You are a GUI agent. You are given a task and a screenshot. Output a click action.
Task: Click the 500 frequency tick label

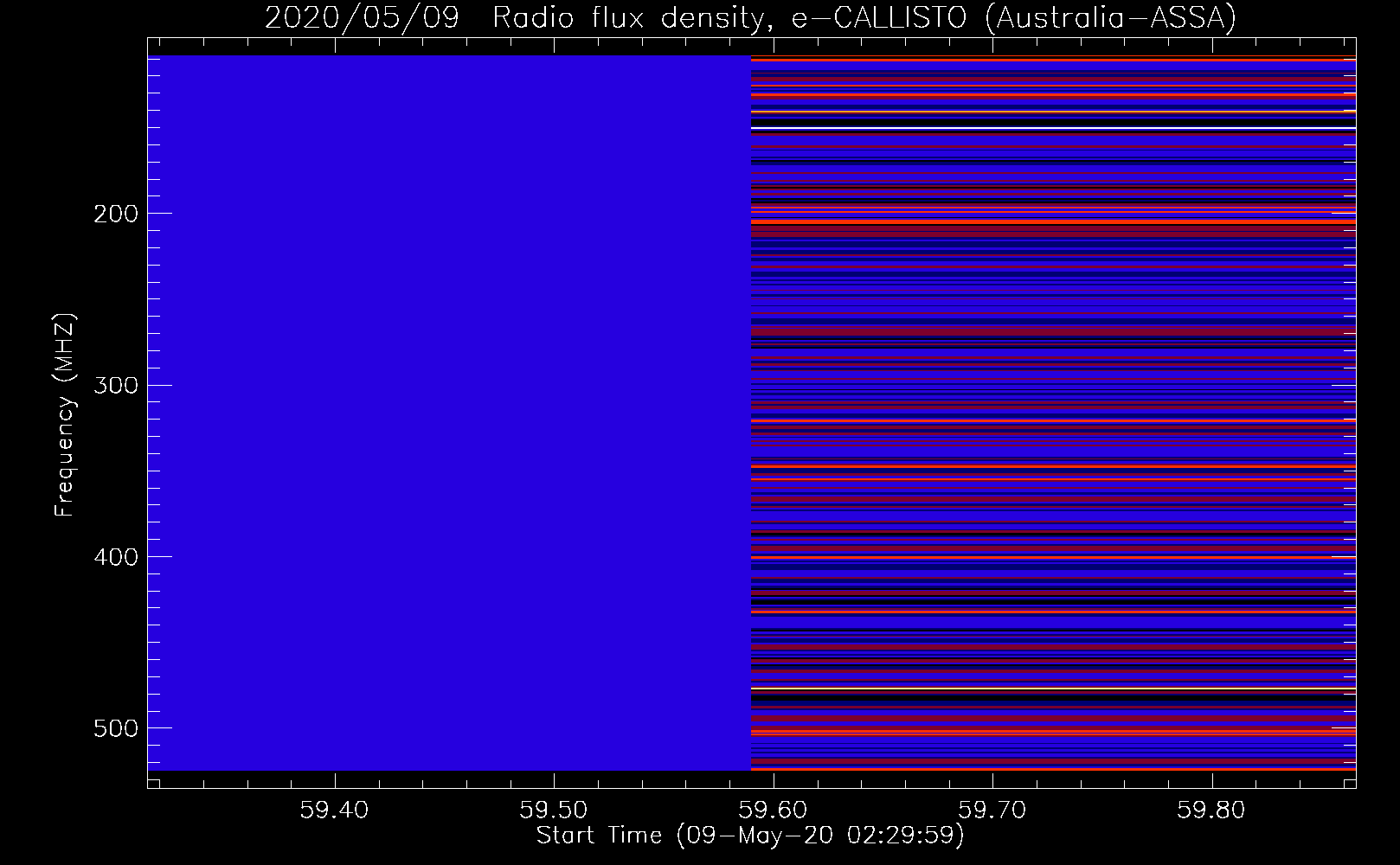point(116,728)
